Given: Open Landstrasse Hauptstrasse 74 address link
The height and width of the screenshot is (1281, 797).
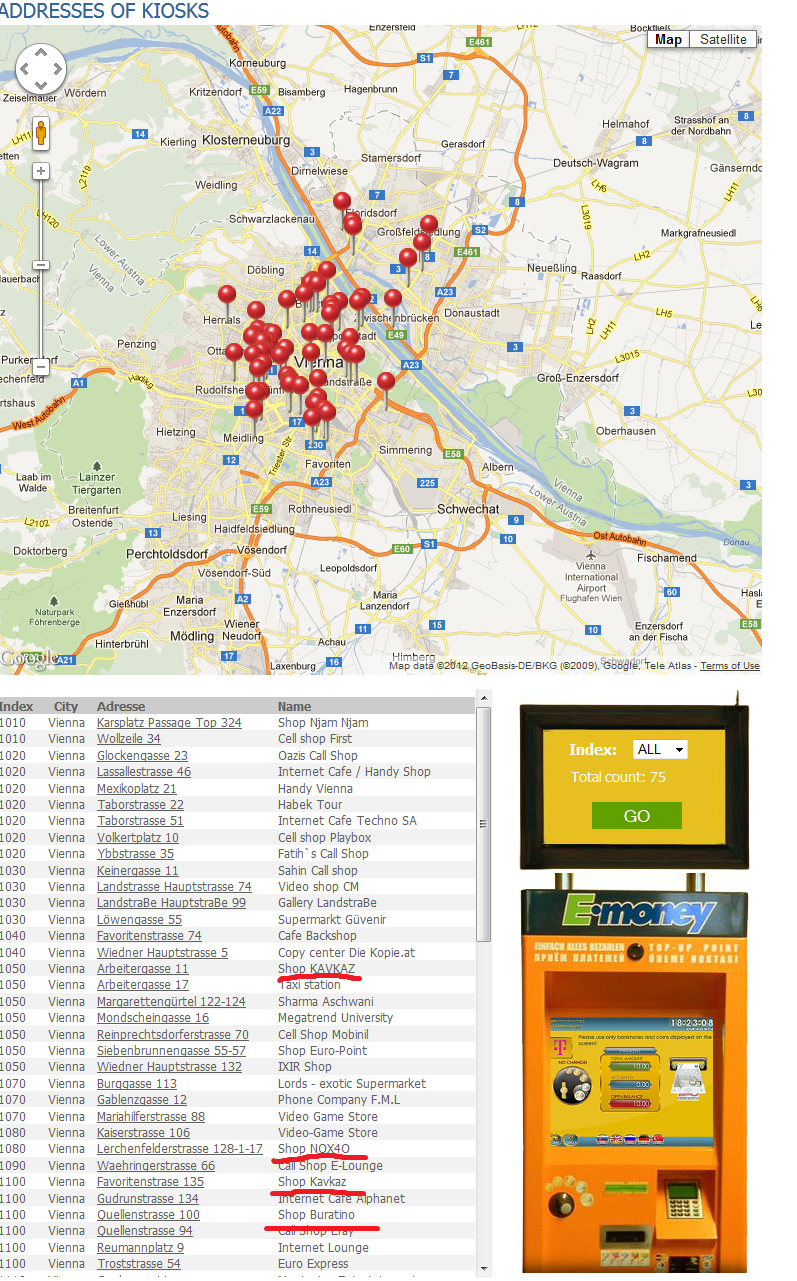Looking at the screenshot, I should (x=174, y=887).
